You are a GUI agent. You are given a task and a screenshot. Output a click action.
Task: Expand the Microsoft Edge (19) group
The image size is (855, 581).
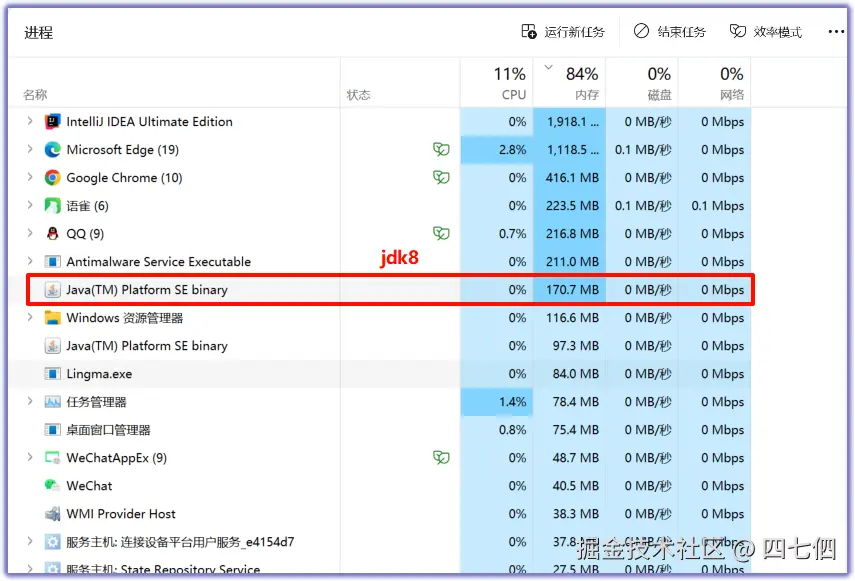pyautogui.click(x=30, y=149)
